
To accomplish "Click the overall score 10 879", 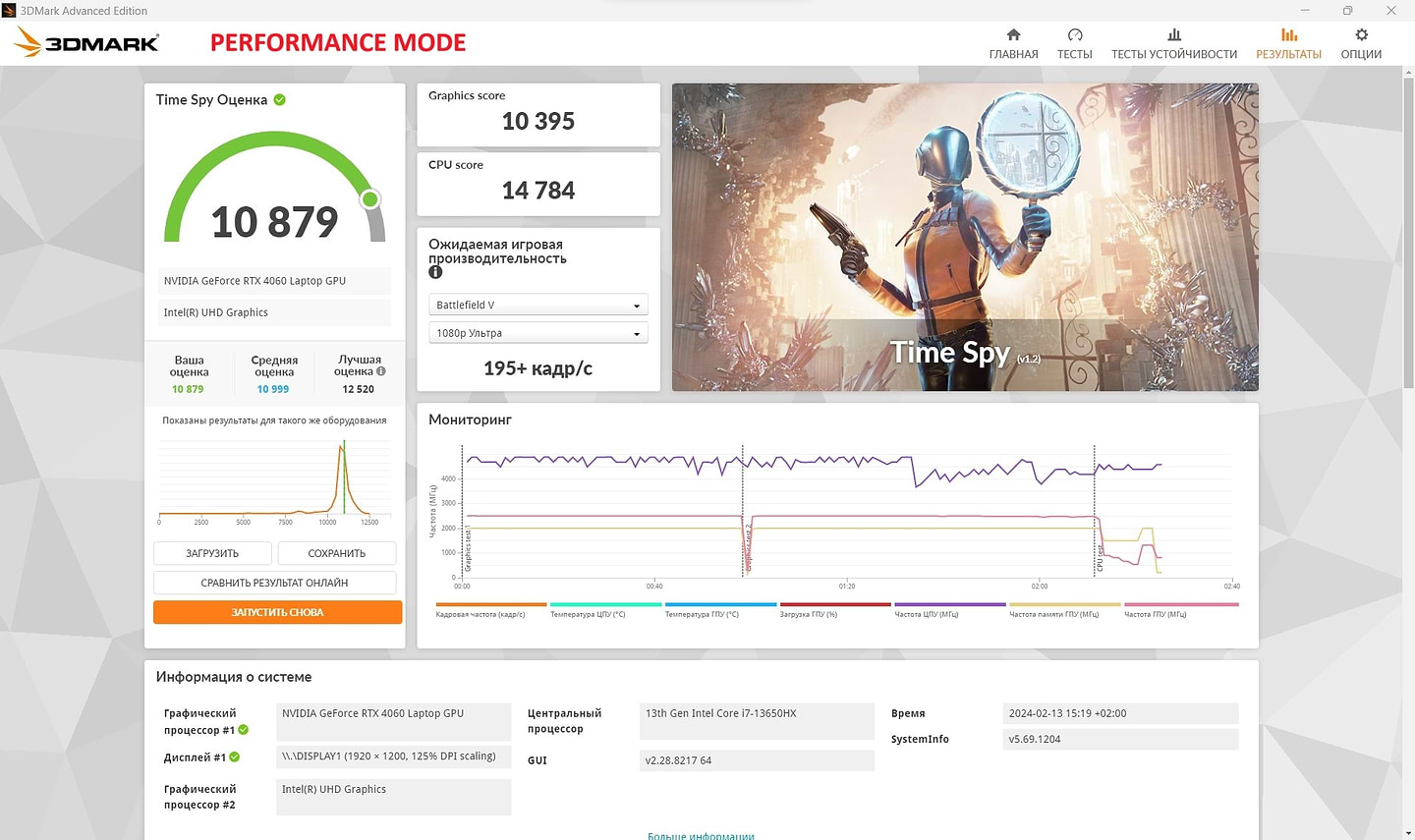I will (275, 222).
